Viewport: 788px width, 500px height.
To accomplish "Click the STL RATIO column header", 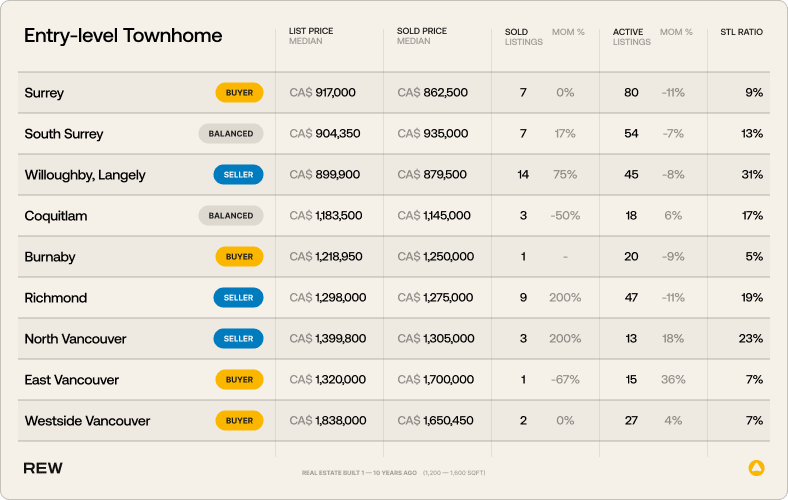I will [x=741, y=32].
